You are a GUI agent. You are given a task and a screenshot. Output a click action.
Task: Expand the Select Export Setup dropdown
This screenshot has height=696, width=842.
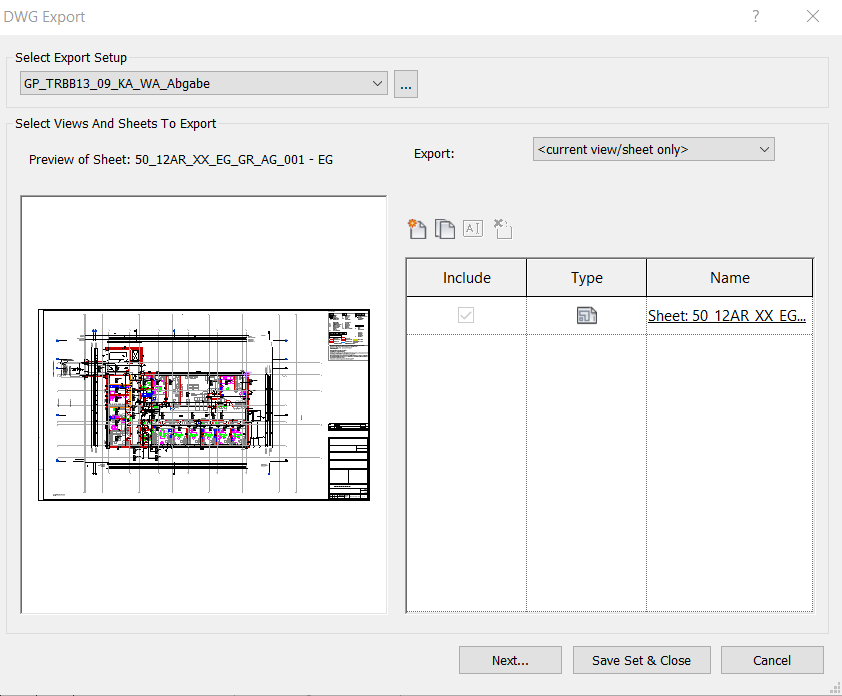(378, 84)
